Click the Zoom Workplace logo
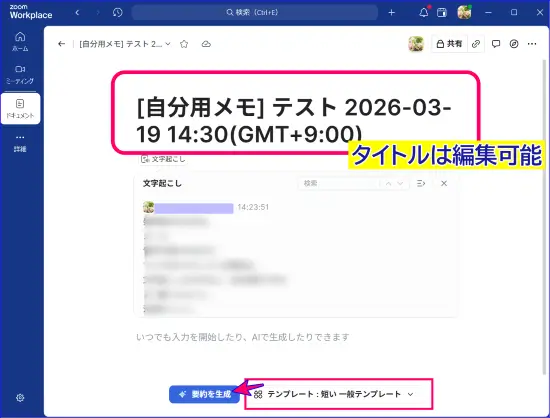The image size is (550, 418). pos(31,12)
